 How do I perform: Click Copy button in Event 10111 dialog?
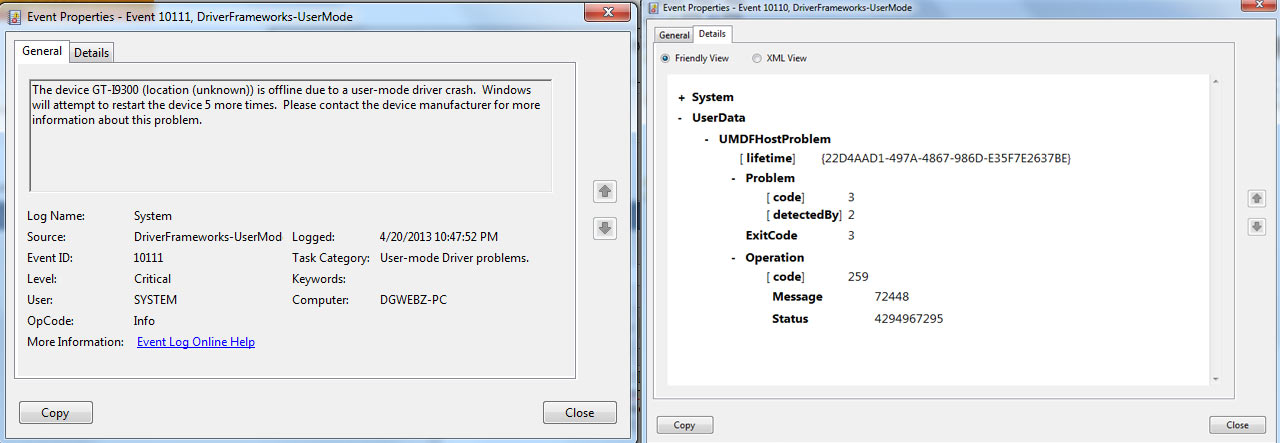[x=56, y=412]
